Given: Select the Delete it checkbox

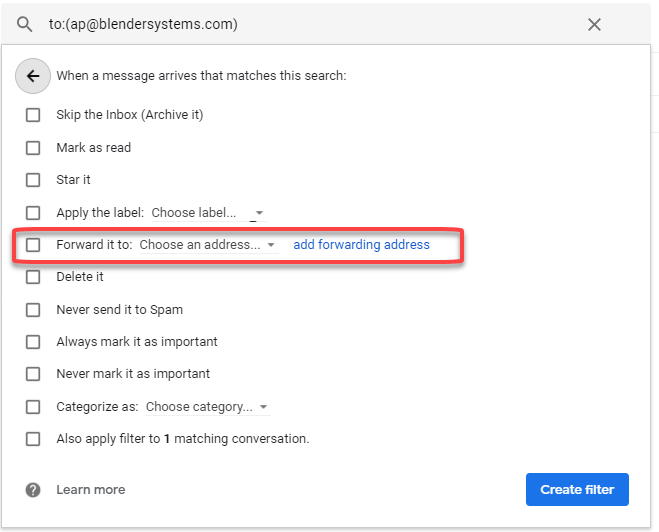Looking at the screenshot, I should [33, 277].
